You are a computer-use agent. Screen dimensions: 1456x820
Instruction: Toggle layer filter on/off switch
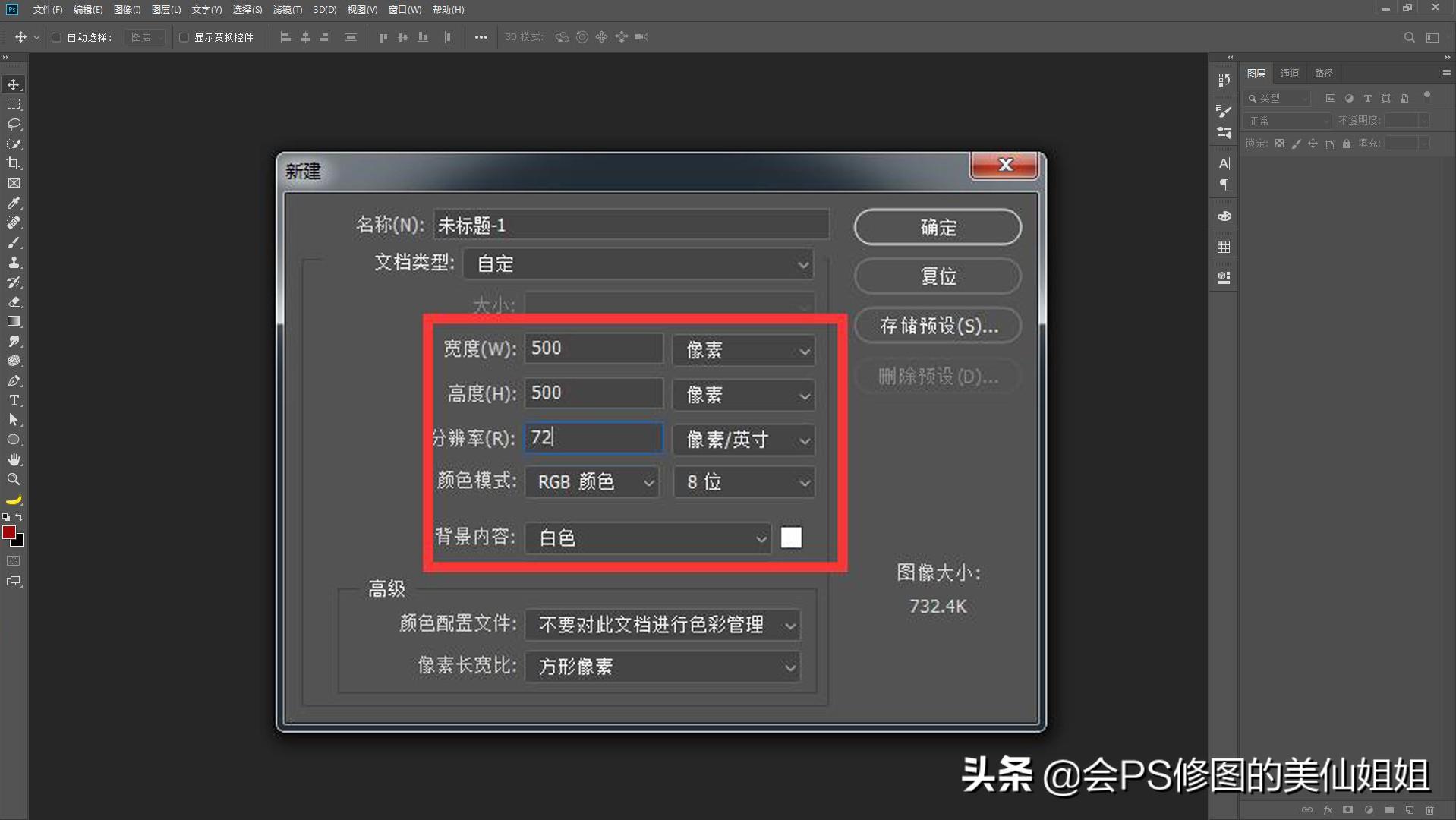1427,96
